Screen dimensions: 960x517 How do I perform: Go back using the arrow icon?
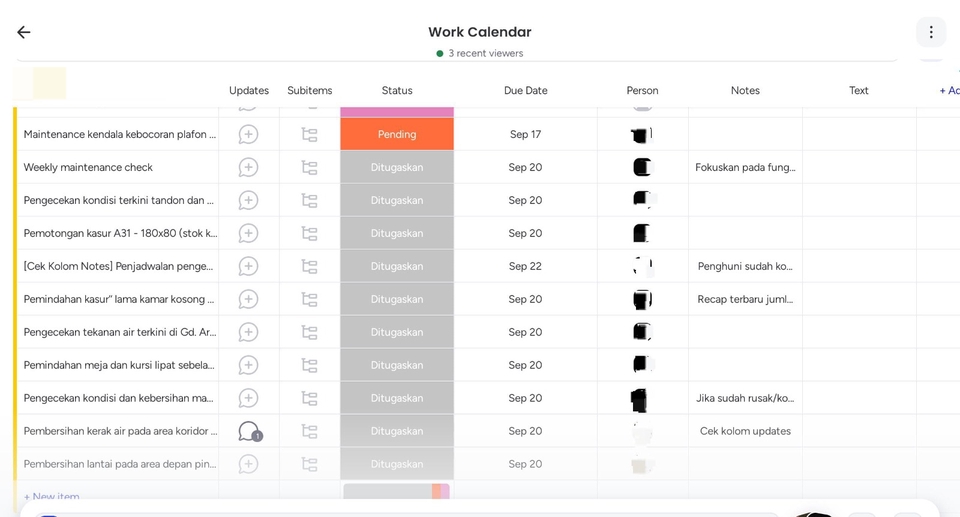pyautogui.click(x=24, y=32)
